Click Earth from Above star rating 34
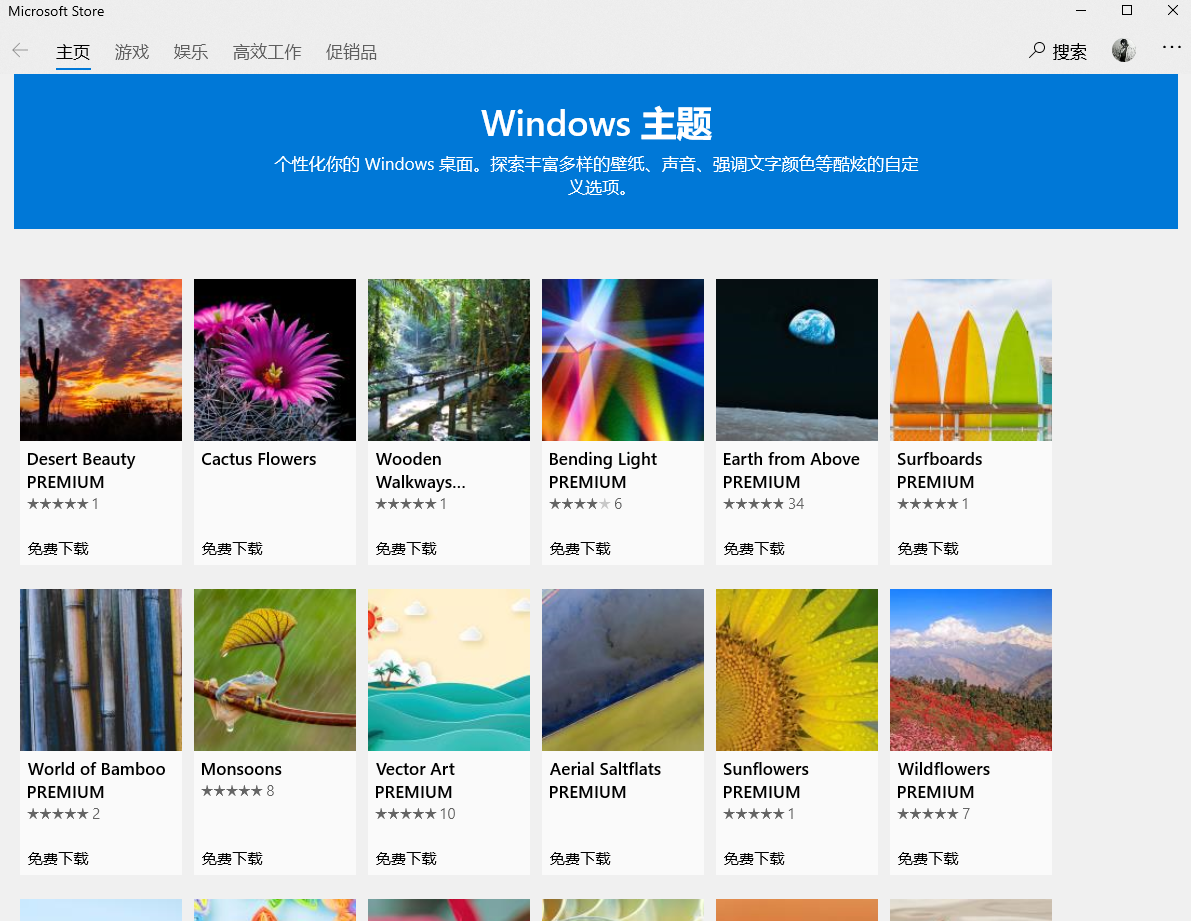 [763, 503]
